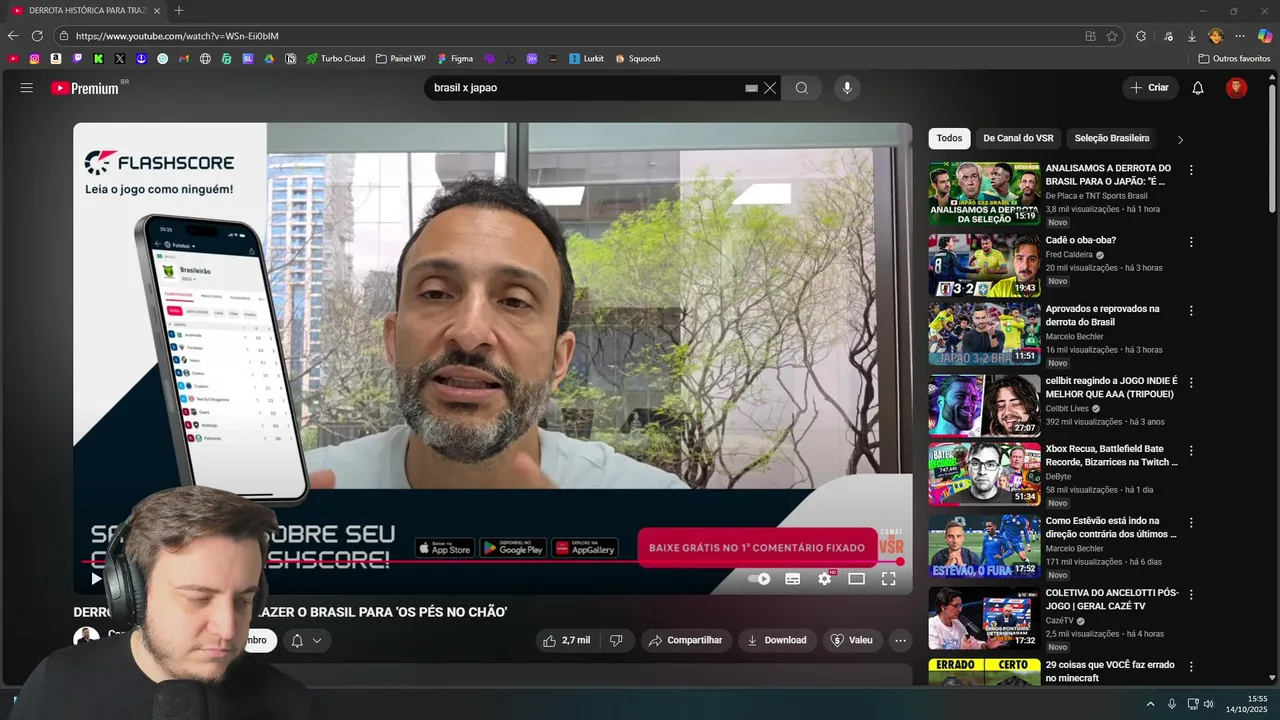Screen dimensions: 1280x720
Task: Open the X (Twitter) bookmark icon
Action: 119,59
